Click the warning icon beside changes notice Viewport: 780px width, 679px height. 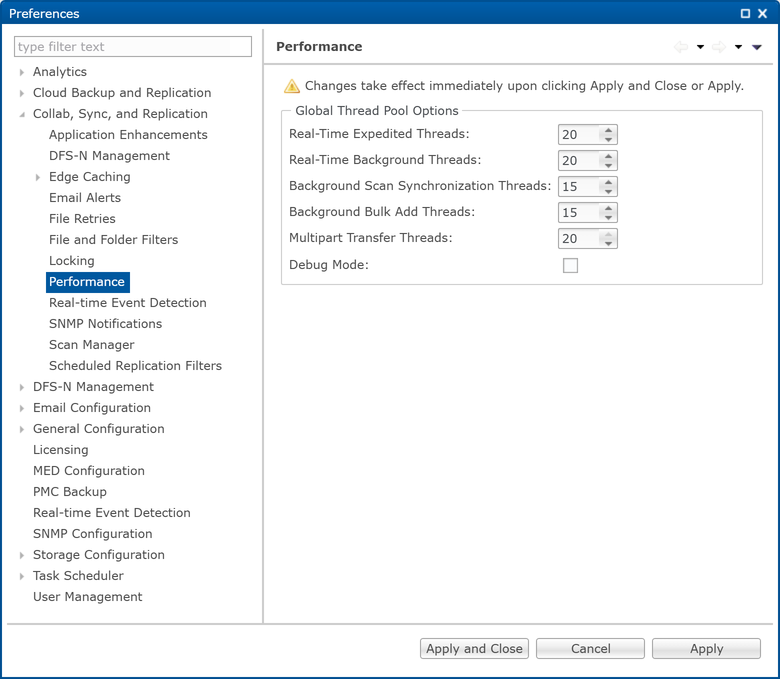[292, 86]
